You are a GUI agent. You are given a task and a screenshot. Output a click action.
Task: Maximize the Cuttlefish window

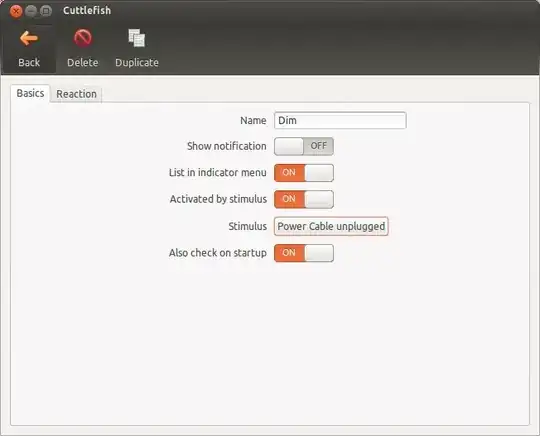pyautogui.click(x=46, y=11)
